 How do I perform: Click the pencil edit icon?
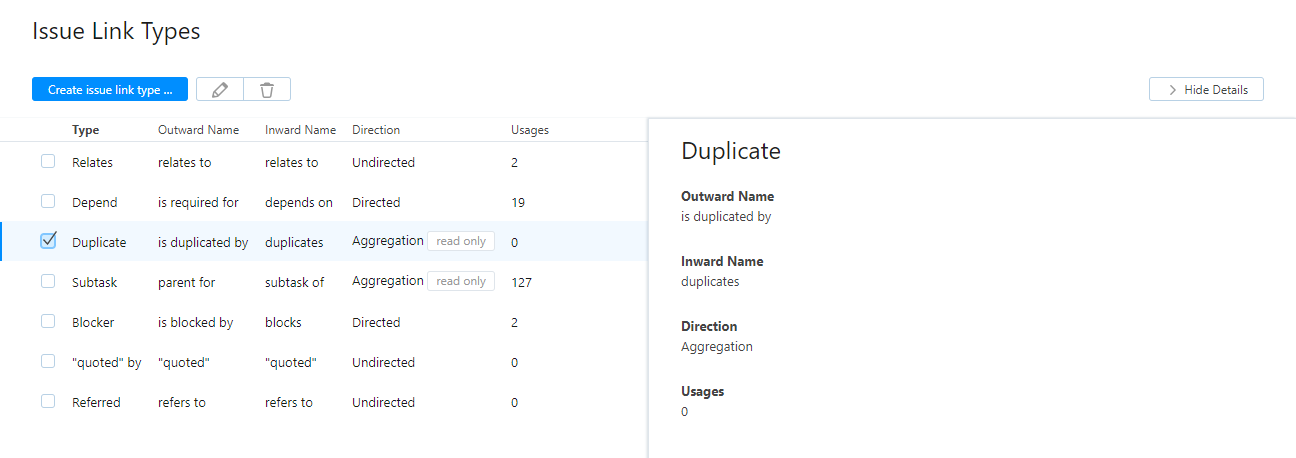[x=220, y=90]
